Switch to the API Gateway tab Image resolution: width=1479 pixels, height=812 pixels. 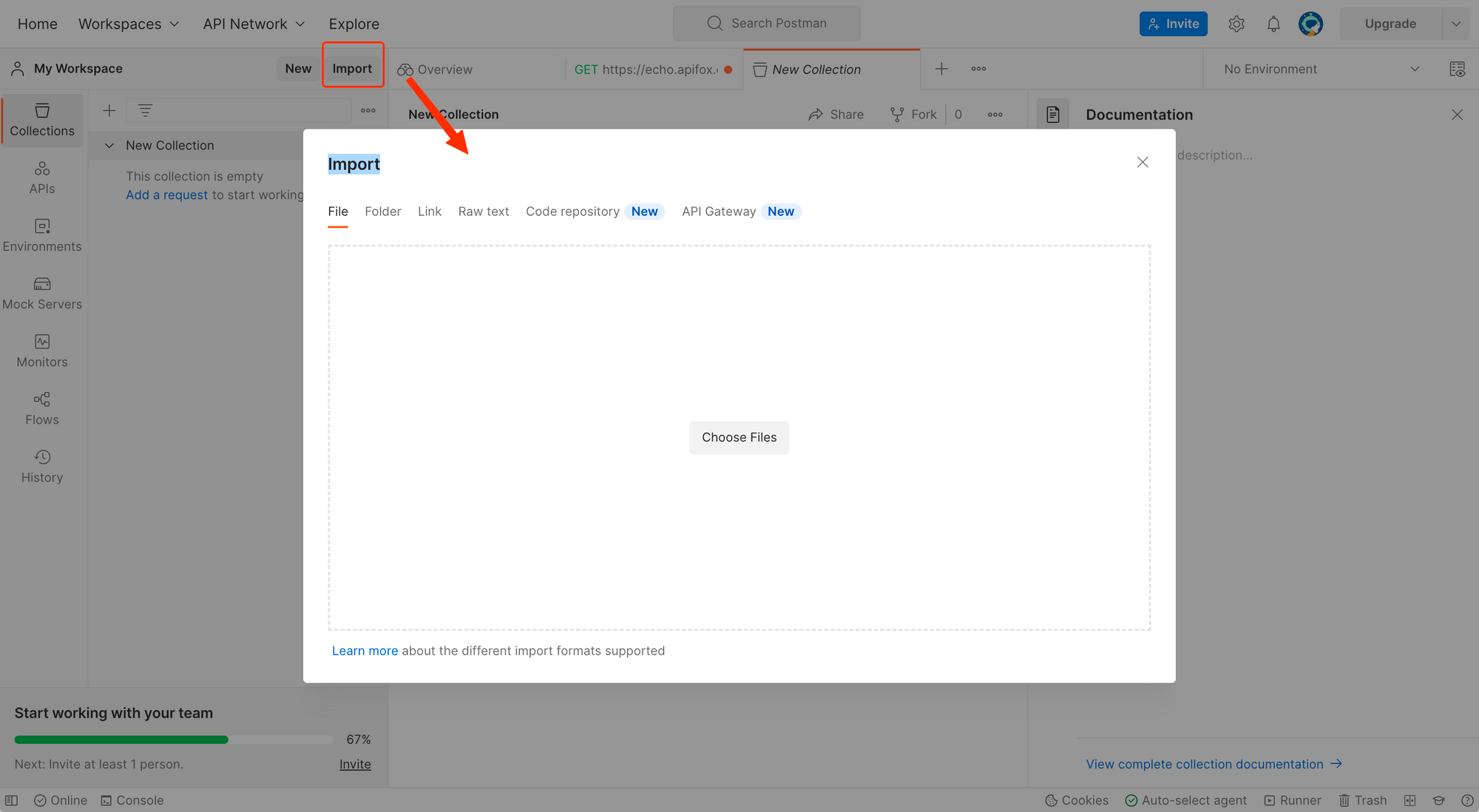point(742,212)
